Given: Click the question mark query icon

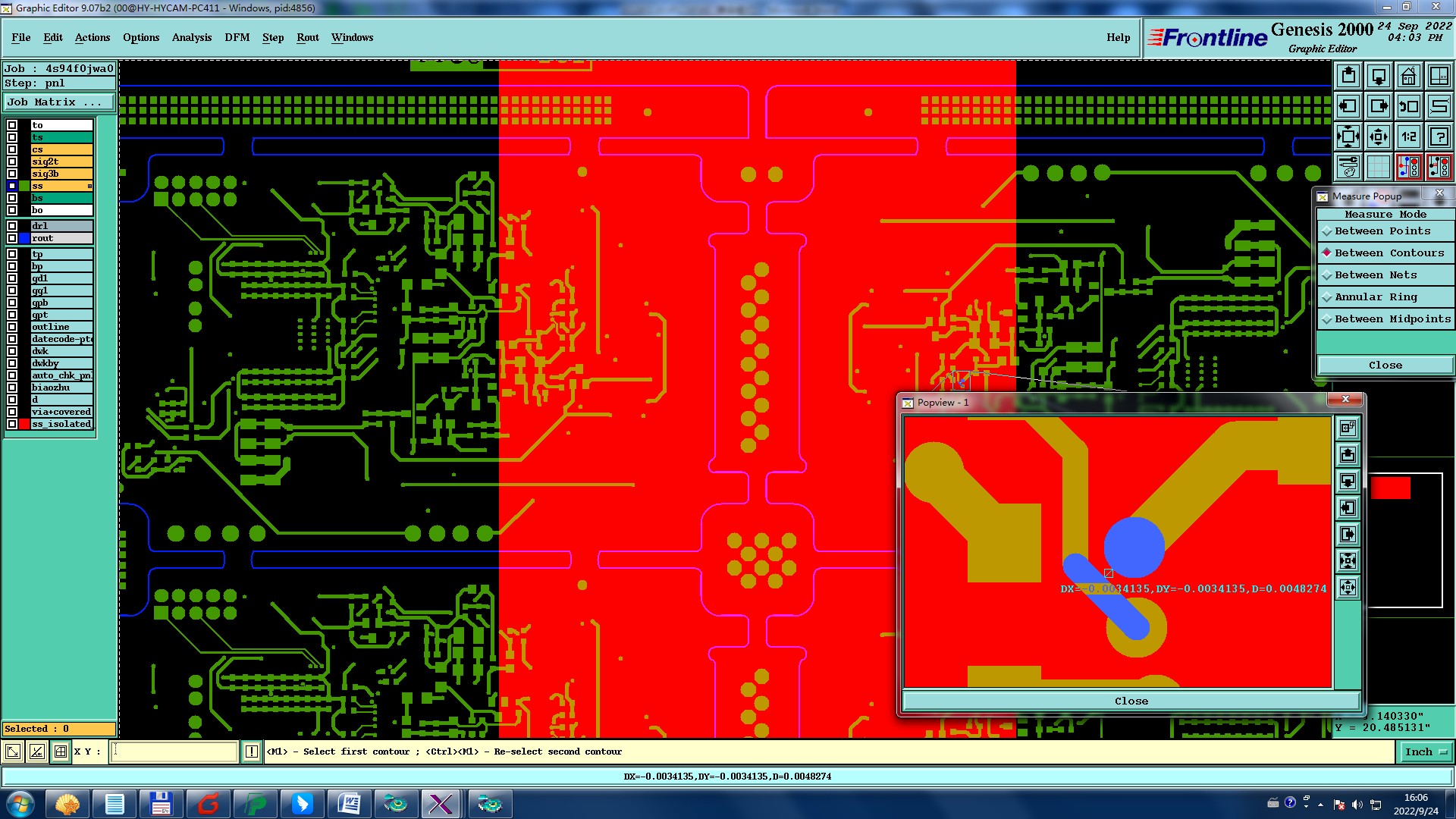Looking at the screenshot, I should (1439, 136).
